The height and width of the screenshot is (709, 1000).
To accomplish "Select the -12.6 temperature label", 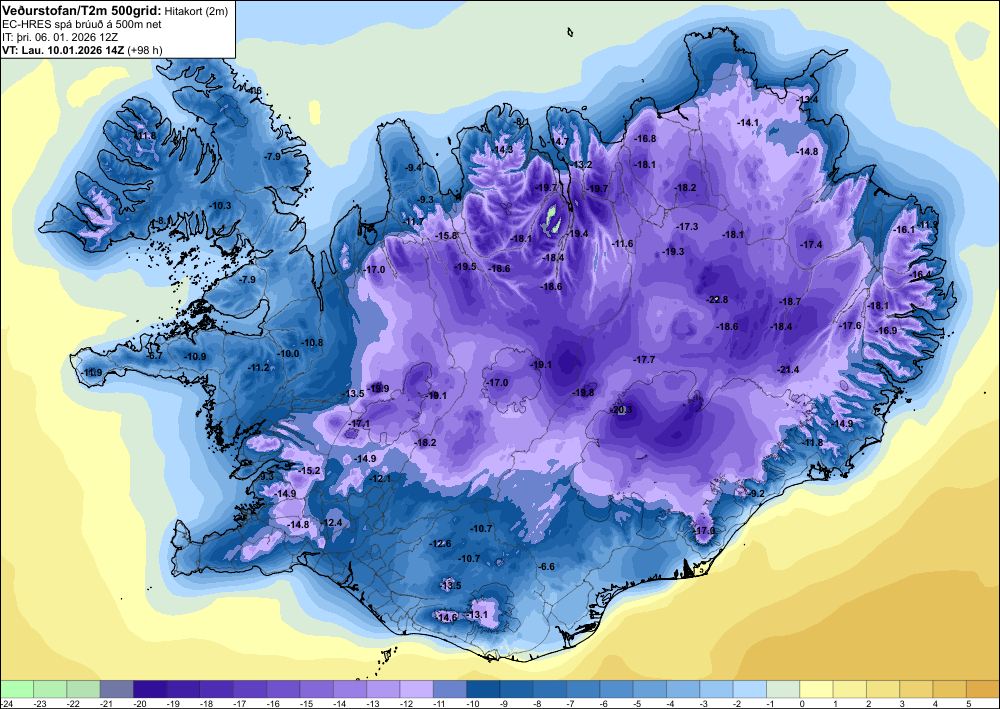I will click(x=439, y=544).
